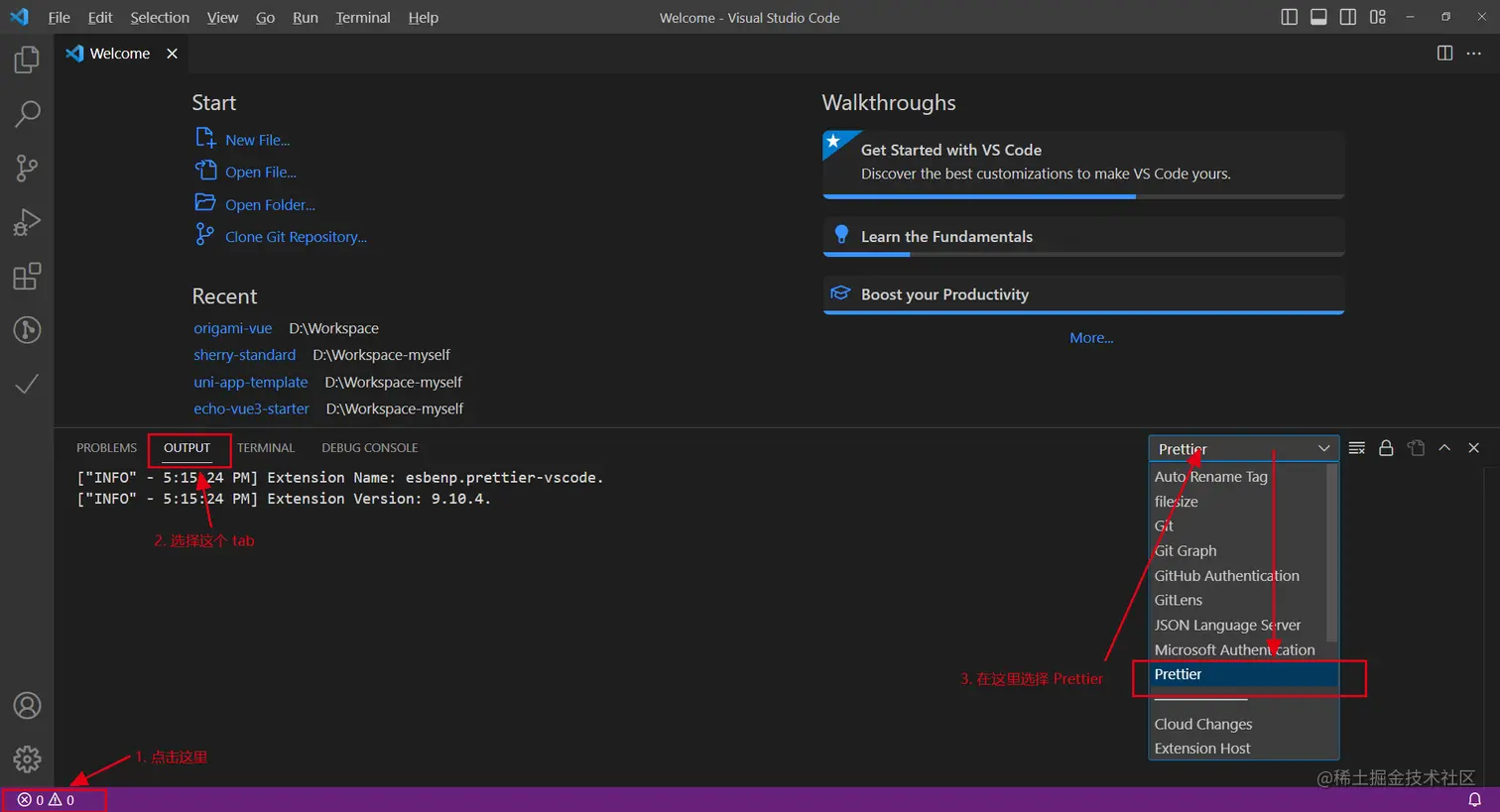Click the Open File... link
Image resolution: width=1500 pixels, height=812 pixels.
pos(260,173)
